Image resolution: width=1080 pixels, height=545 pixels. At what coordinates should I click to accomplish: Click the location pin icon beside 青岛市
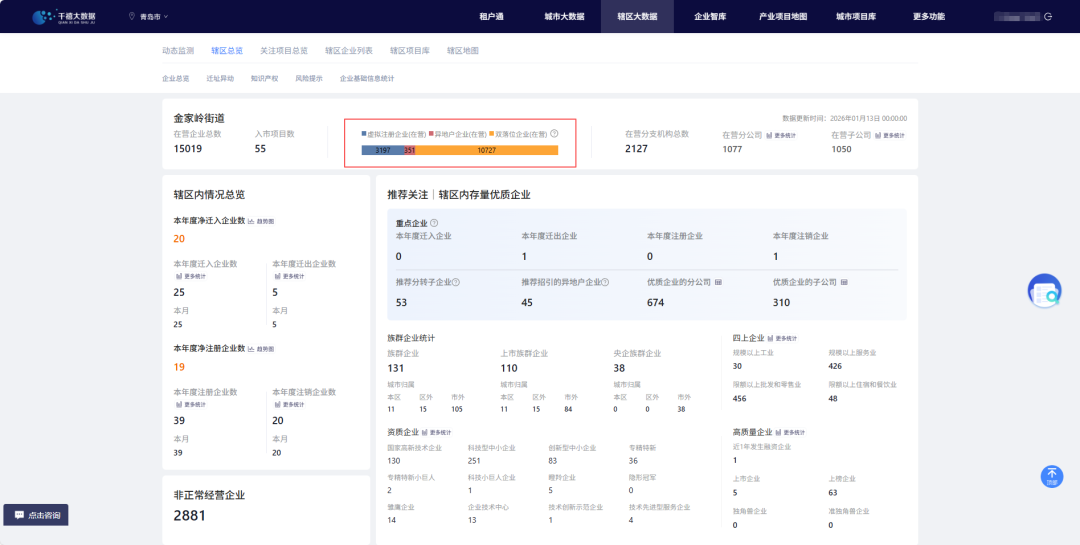click(132, 16)
